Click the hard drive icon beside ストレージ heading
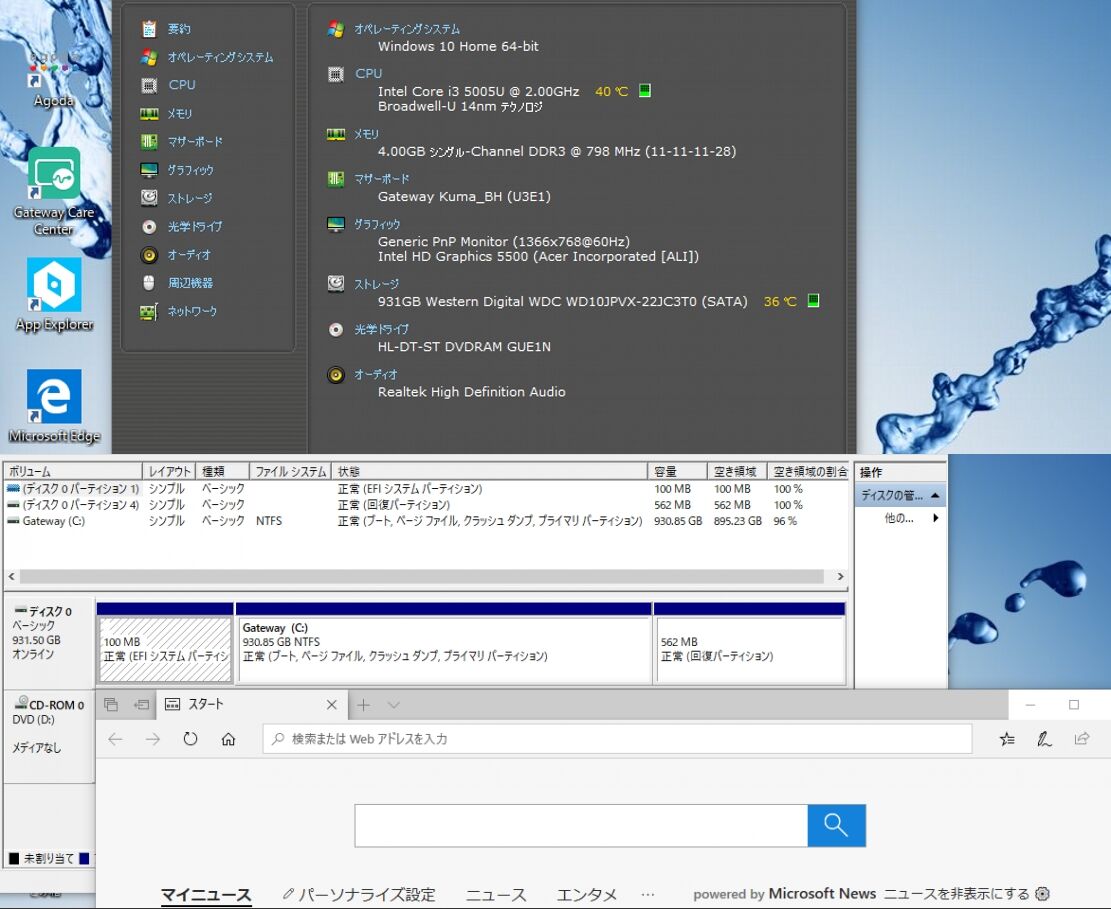 [336, 283]
